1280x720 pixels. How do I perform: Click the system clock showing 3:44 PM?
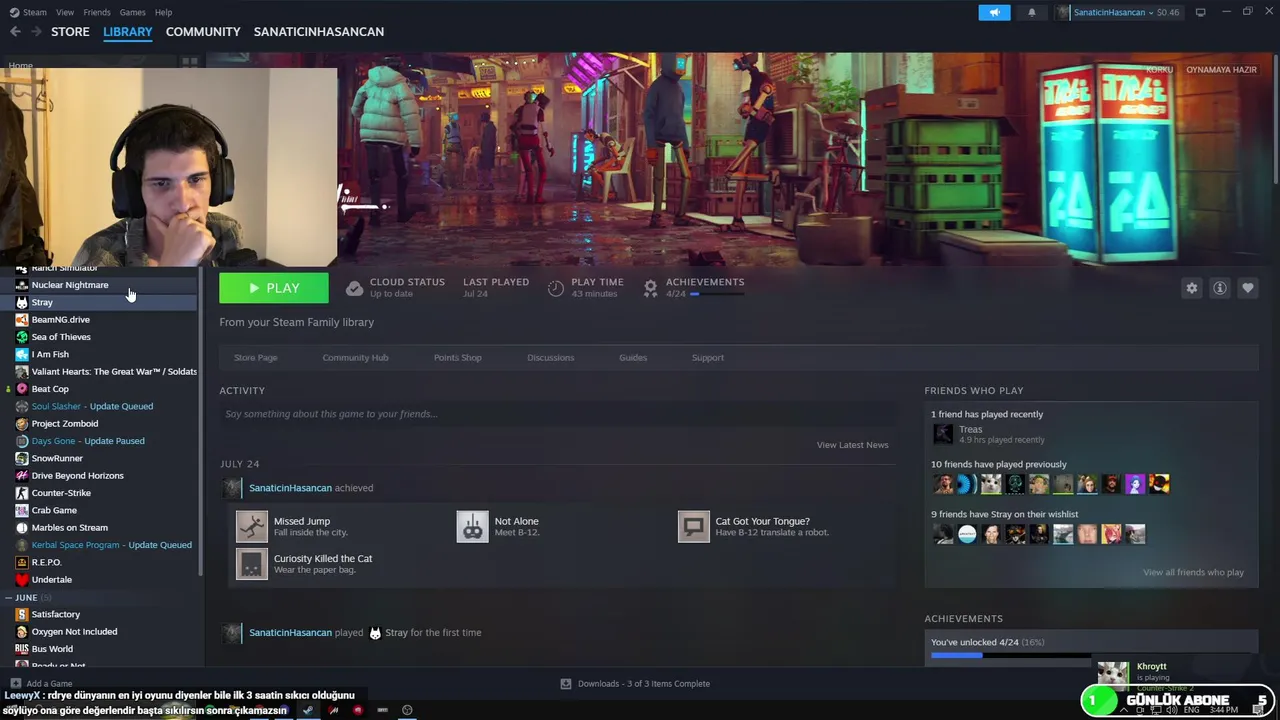1224,710
